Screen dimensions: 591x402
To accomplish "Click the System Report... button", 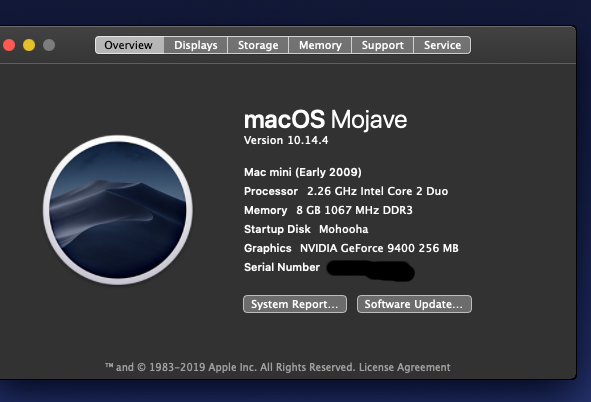I will pyautogui.click(x=295, y=304).
